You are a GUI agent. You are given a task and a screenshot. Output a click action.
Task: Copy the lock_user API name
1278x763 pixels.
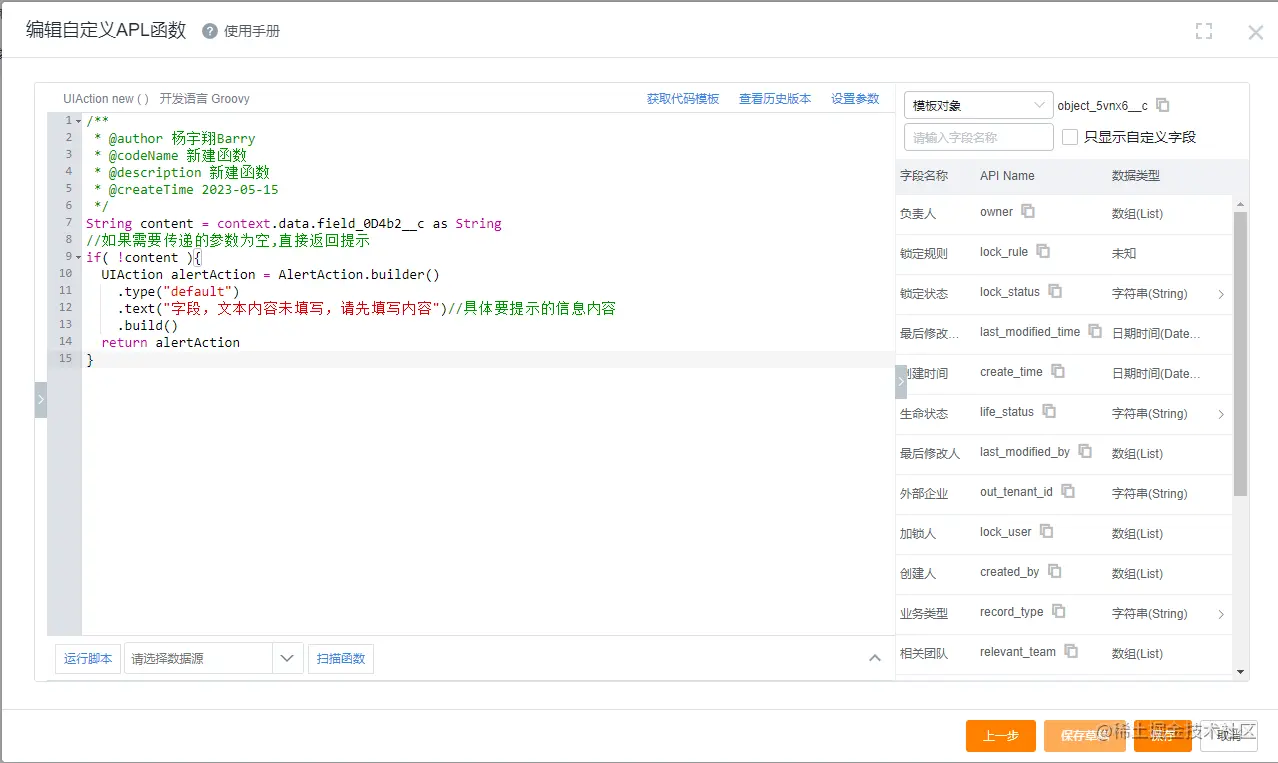(1047, 532)
